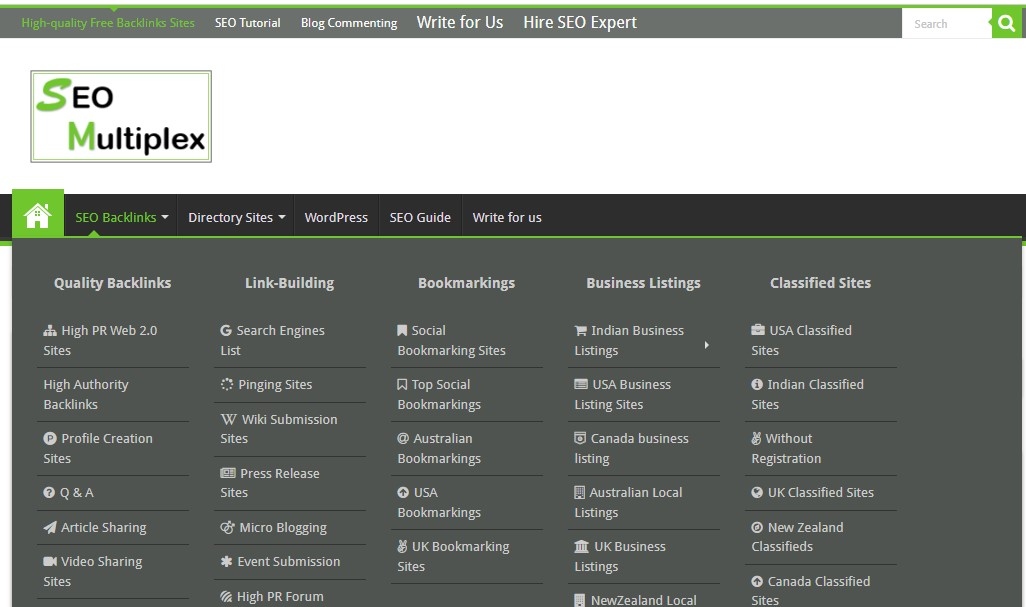This screenshot has width=1026, height=607.
Task: Open Write for Us in the top bar
Action: tap(460, 22)
